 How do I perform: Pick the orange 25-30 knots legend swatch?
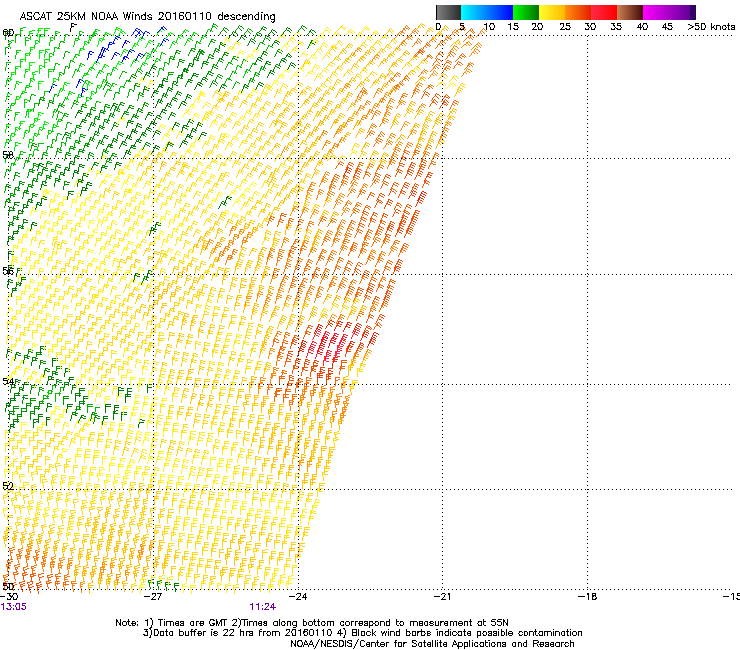[578, 12]
